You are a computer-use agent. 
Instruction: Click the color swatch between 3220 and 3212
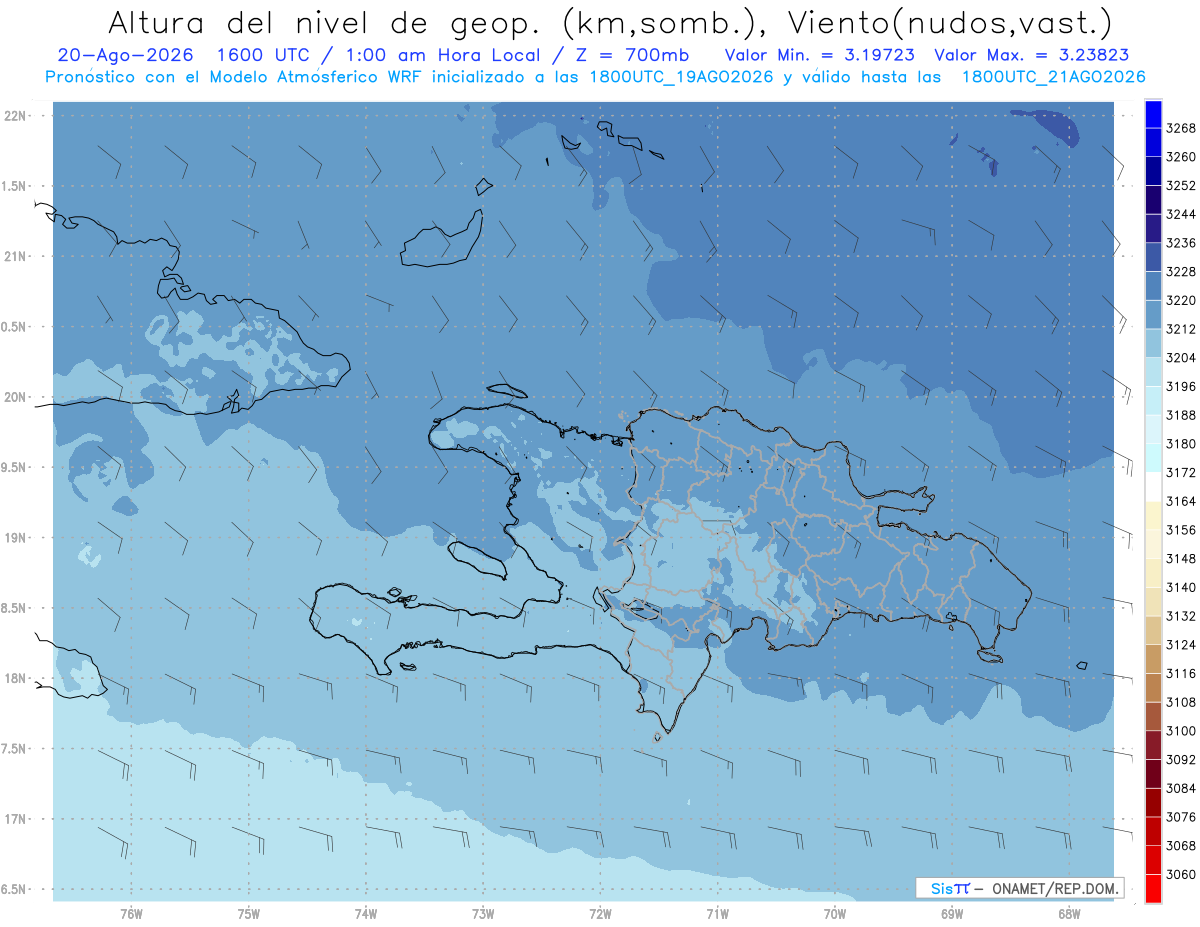[1153, 314]
